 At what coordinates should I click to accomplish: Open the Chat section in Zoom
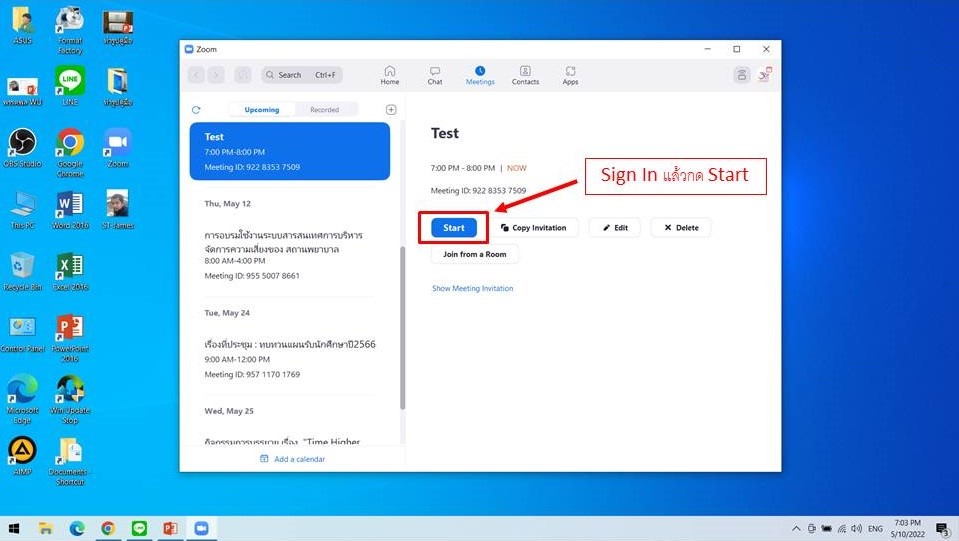pos(435,75)
